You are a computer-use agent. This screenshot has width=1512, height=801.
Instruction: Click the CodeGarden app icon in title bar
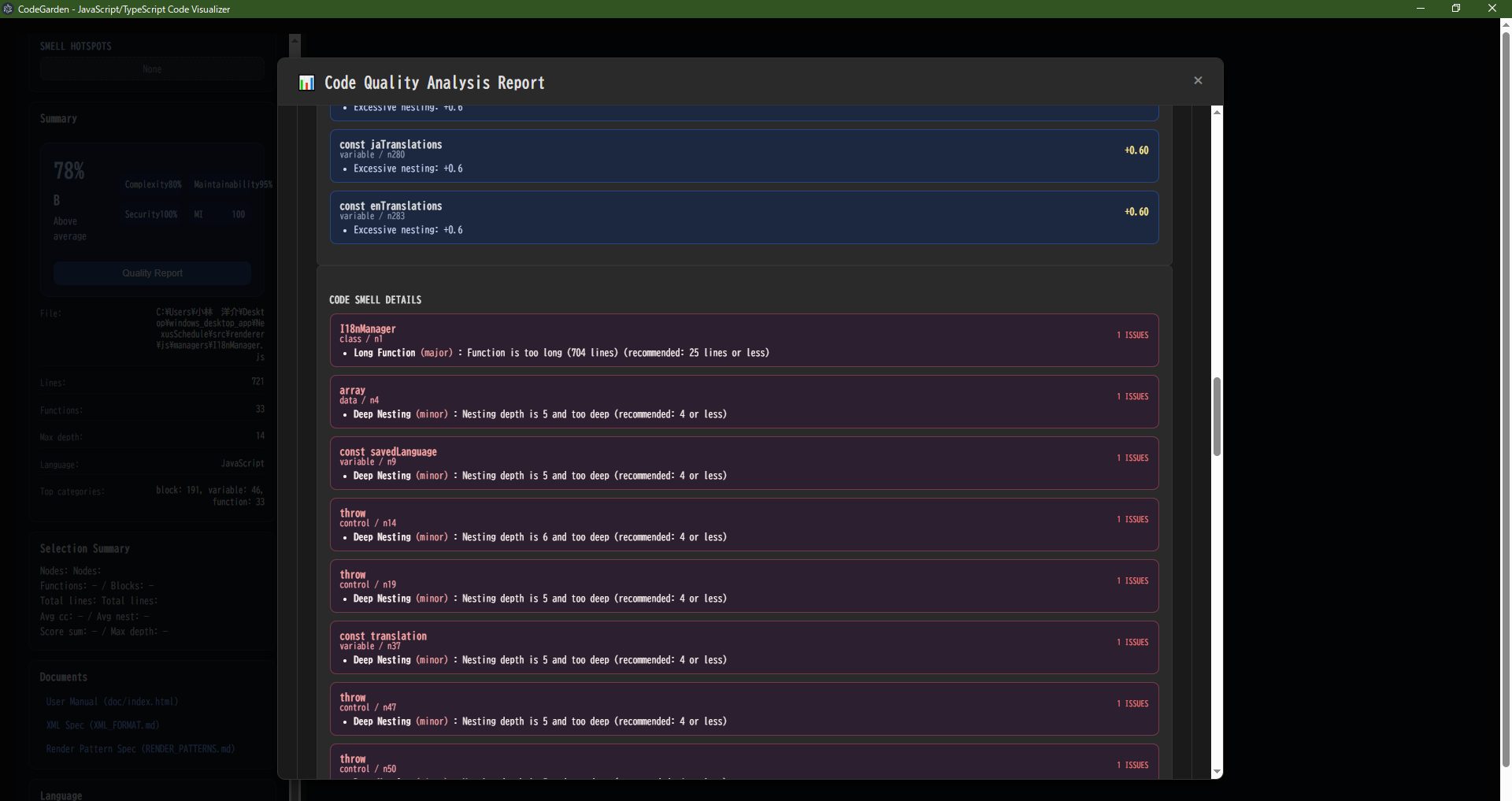coord(9,9)
